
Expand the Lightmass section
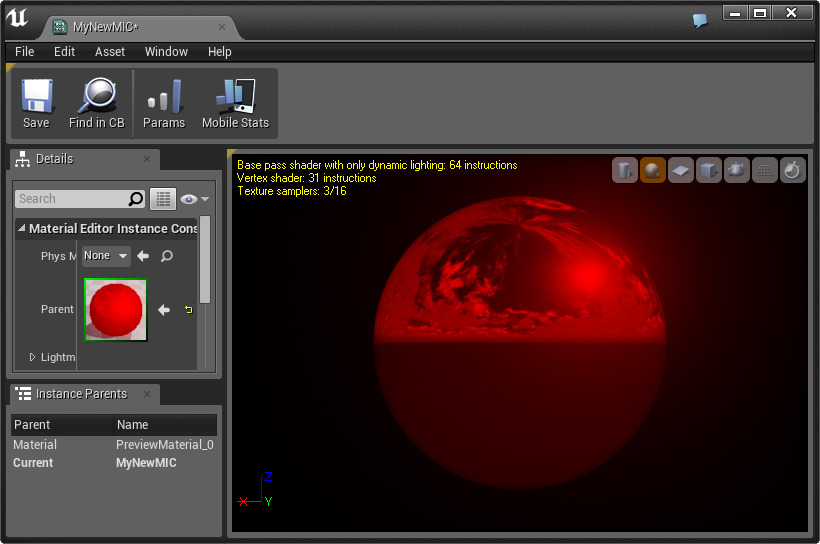pyautogui.click(x=32, y=357)
